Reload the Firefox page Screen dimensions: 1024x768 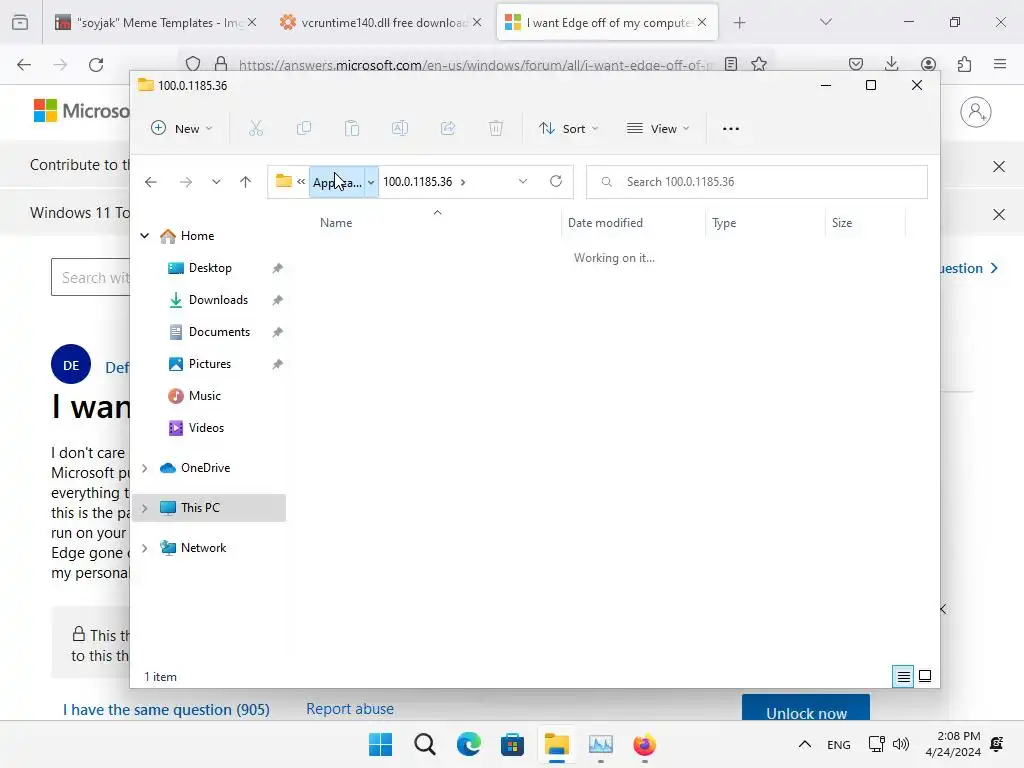tap(96, 64)
